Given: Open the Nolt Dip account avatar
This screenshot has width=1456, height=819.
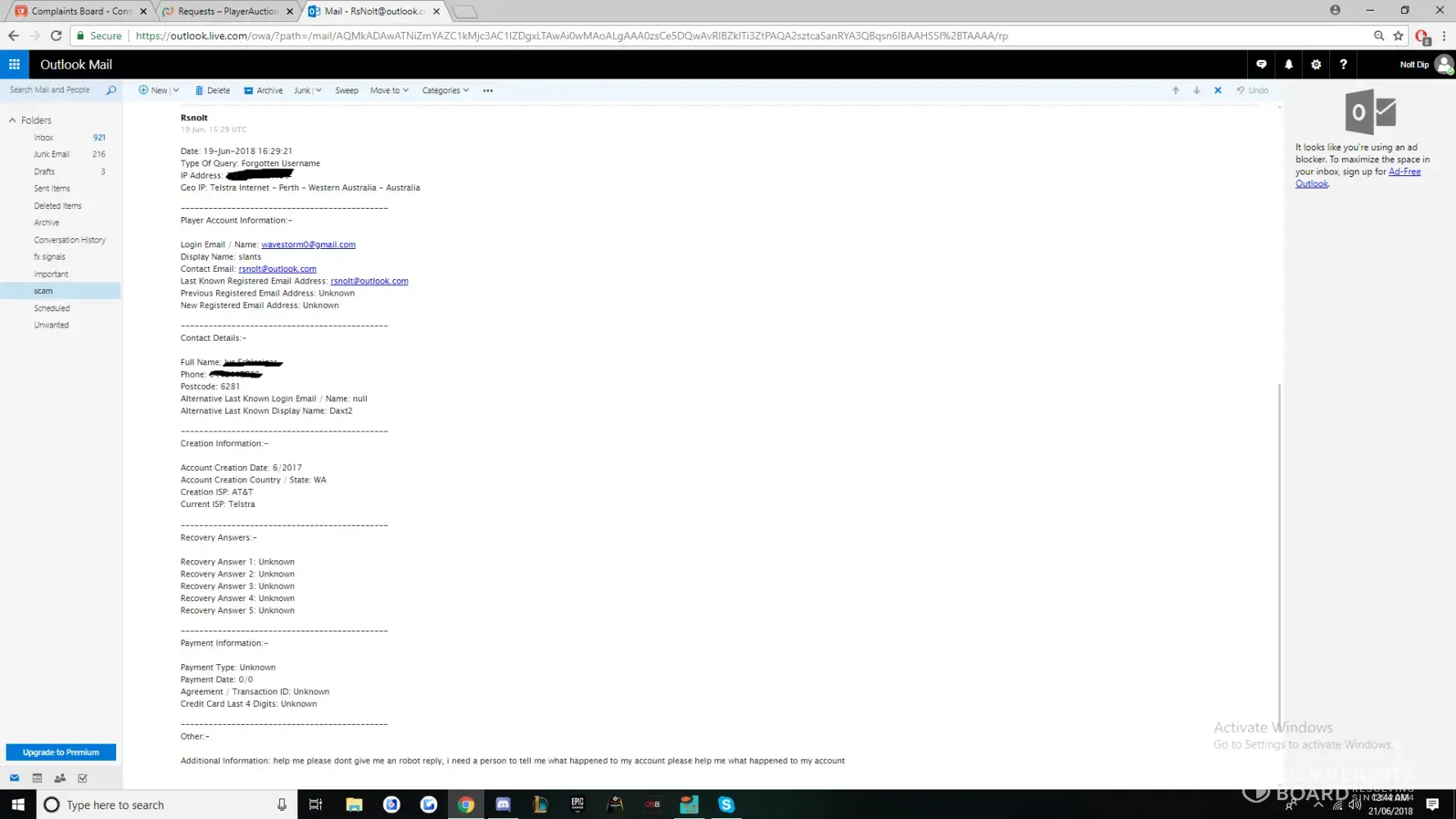Looking at the screenshot, I should pyautogui.click(x=1445, y=65).
